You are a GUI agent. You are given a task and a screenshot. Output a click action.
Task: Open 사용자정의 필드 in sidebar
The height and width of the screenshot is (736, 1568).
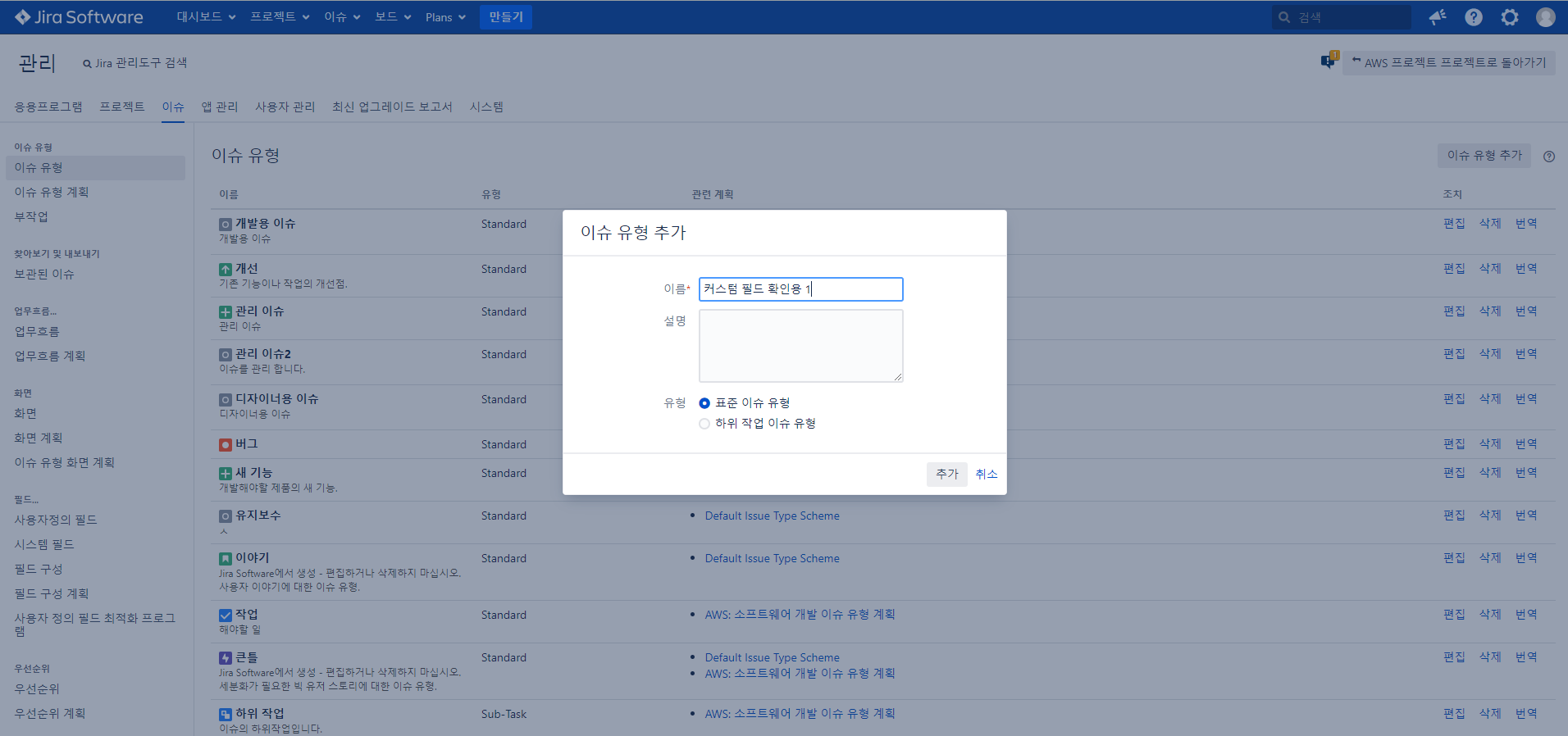pos(56,520)
